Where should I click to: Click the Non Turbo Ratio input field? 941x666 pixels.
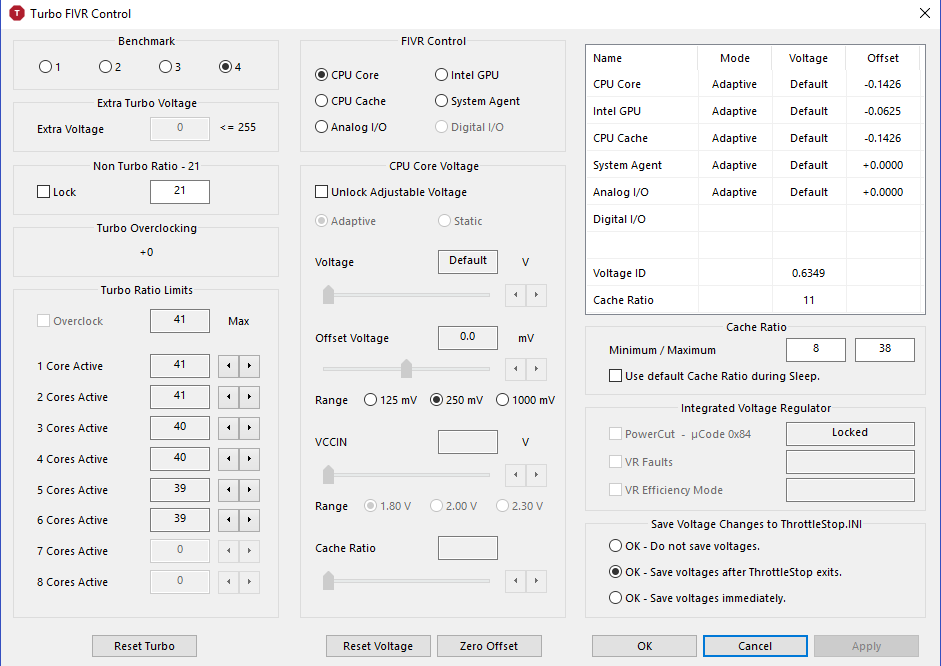coord(180,191)
